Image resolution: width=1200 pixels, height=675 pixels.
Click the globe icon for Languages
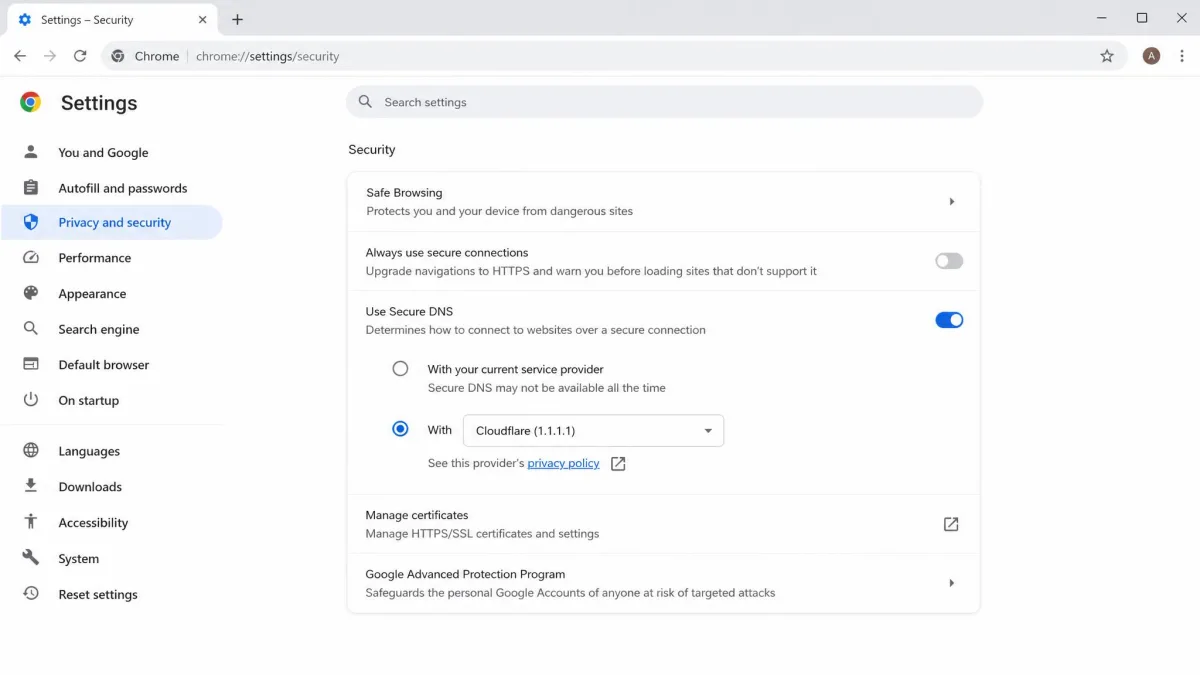(x=31, y=451)
